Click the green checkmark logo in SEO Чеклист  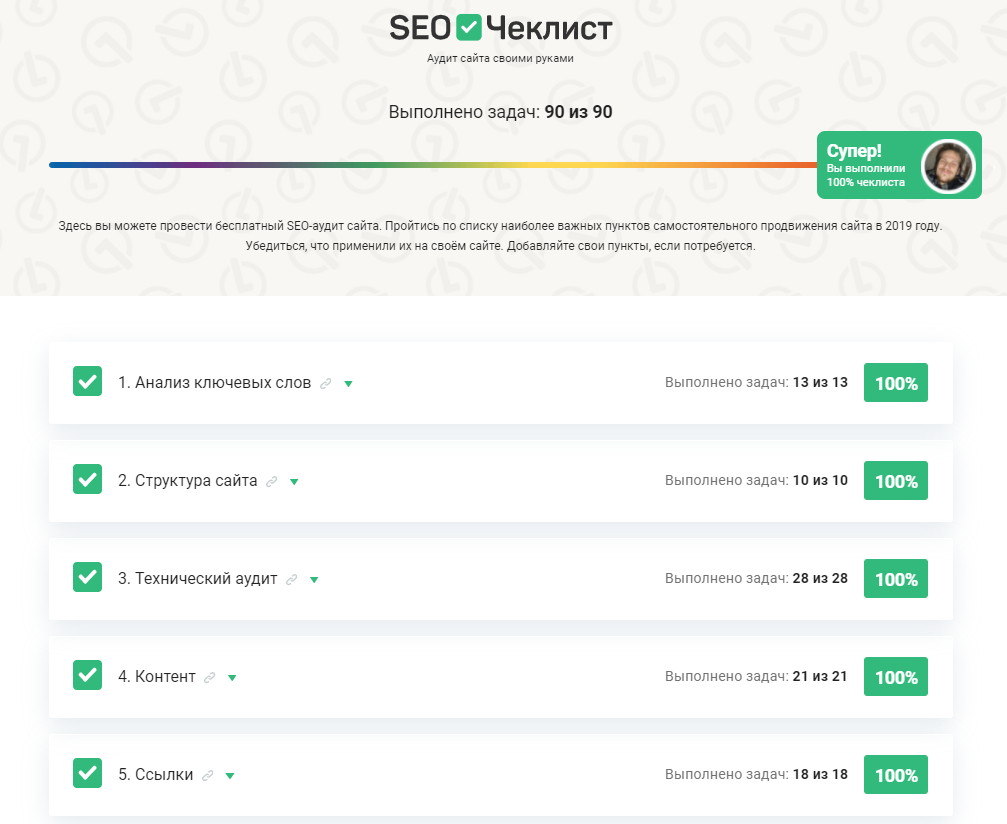pos(468,28)
